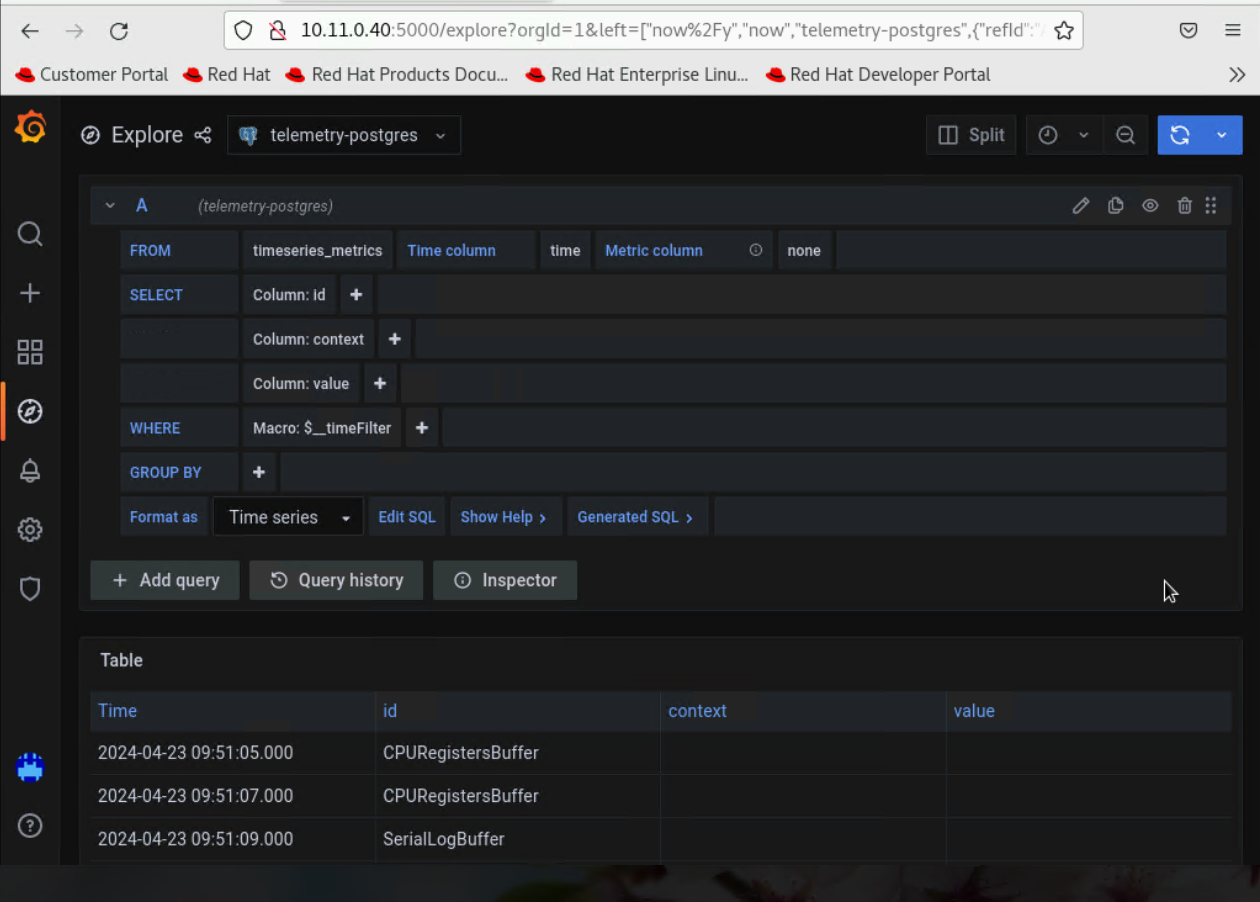1260x902 pixels.
Task: Open the Firefox hamburger menu
Action: pyautogui.click(x=1233, y=31)
